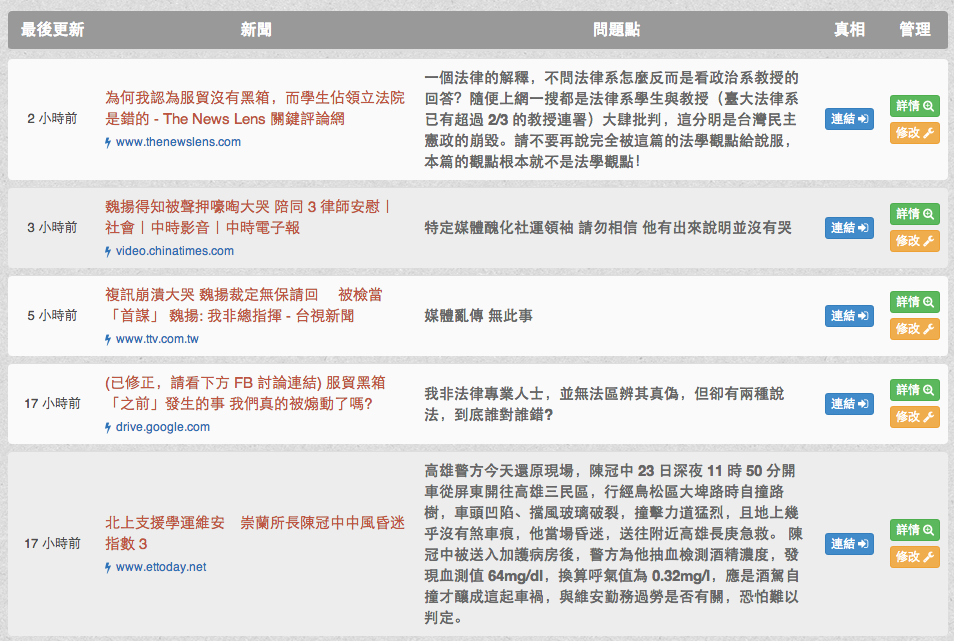This screenshot has height=641, width=954.
Task: Click 修改 for 服貿黑箱「之前」row
Action: tap(914, 417)
